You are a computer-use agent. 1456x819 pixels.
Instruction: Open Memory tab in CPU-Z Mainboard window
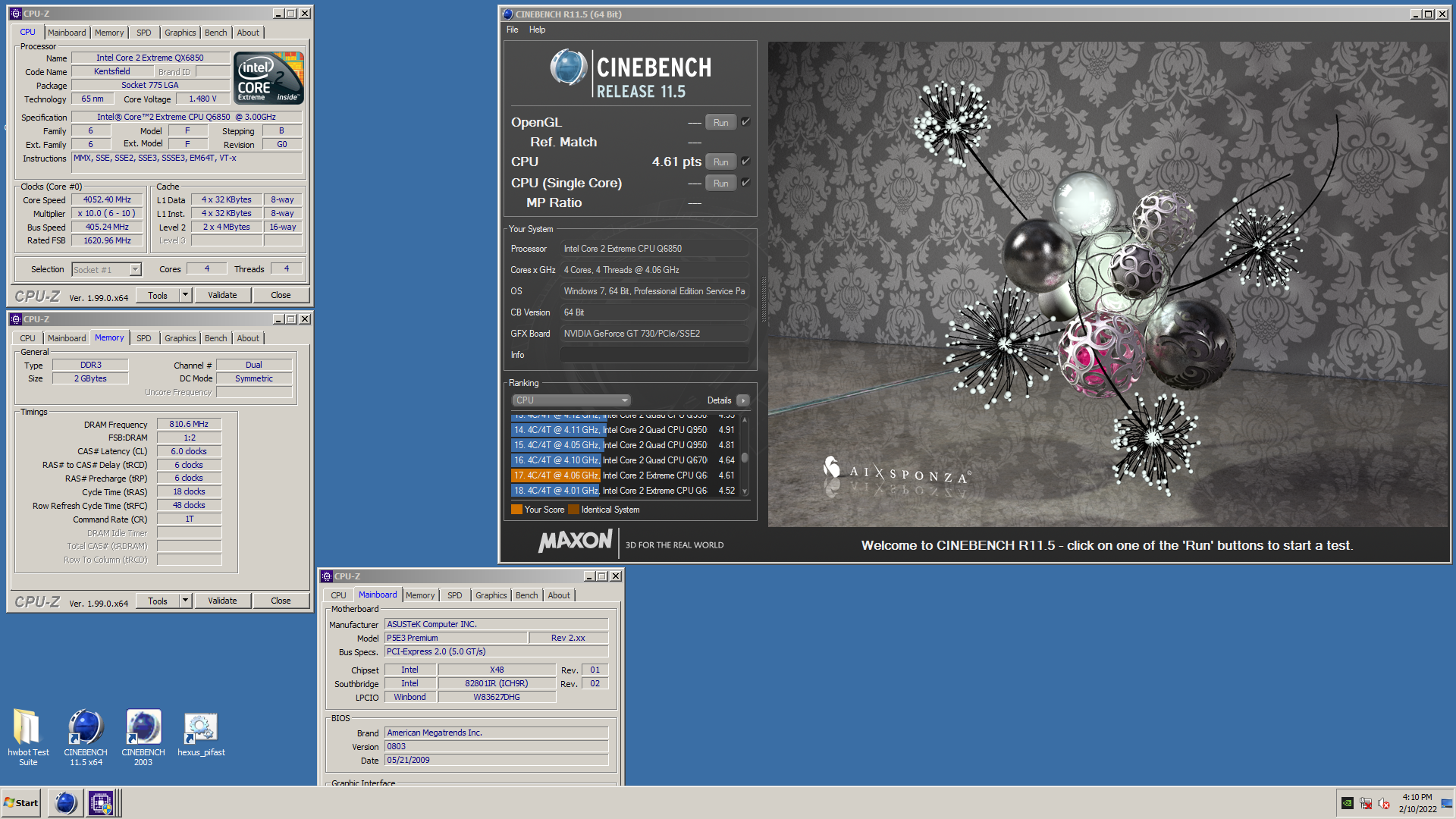click(420, 595)
